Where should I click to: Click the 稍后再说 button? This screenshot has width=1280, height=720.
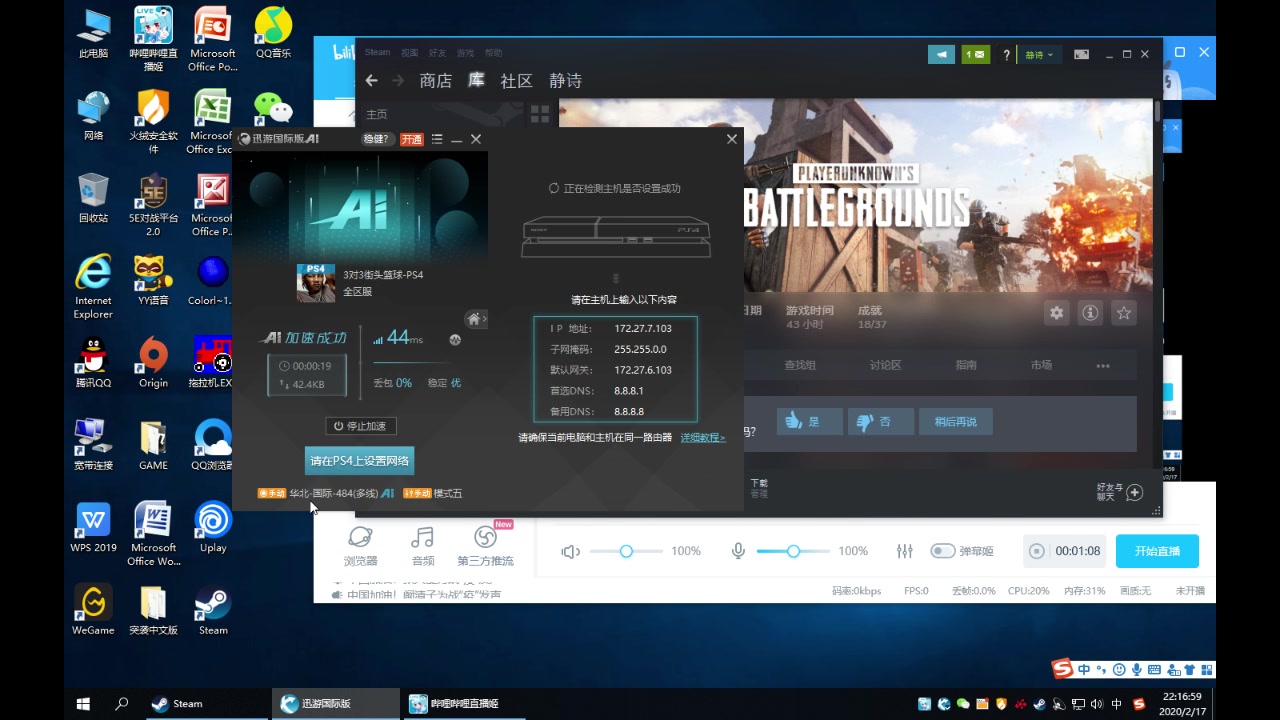click(x=956, y=422)
